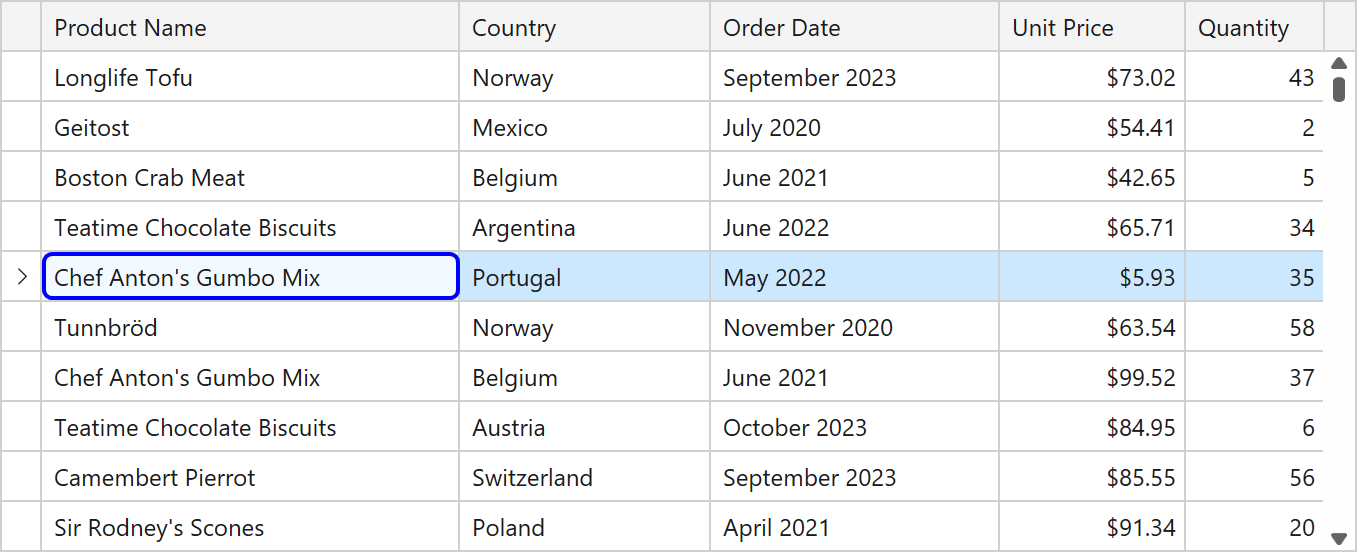Select the Argentina country cell

pos(584,228)
